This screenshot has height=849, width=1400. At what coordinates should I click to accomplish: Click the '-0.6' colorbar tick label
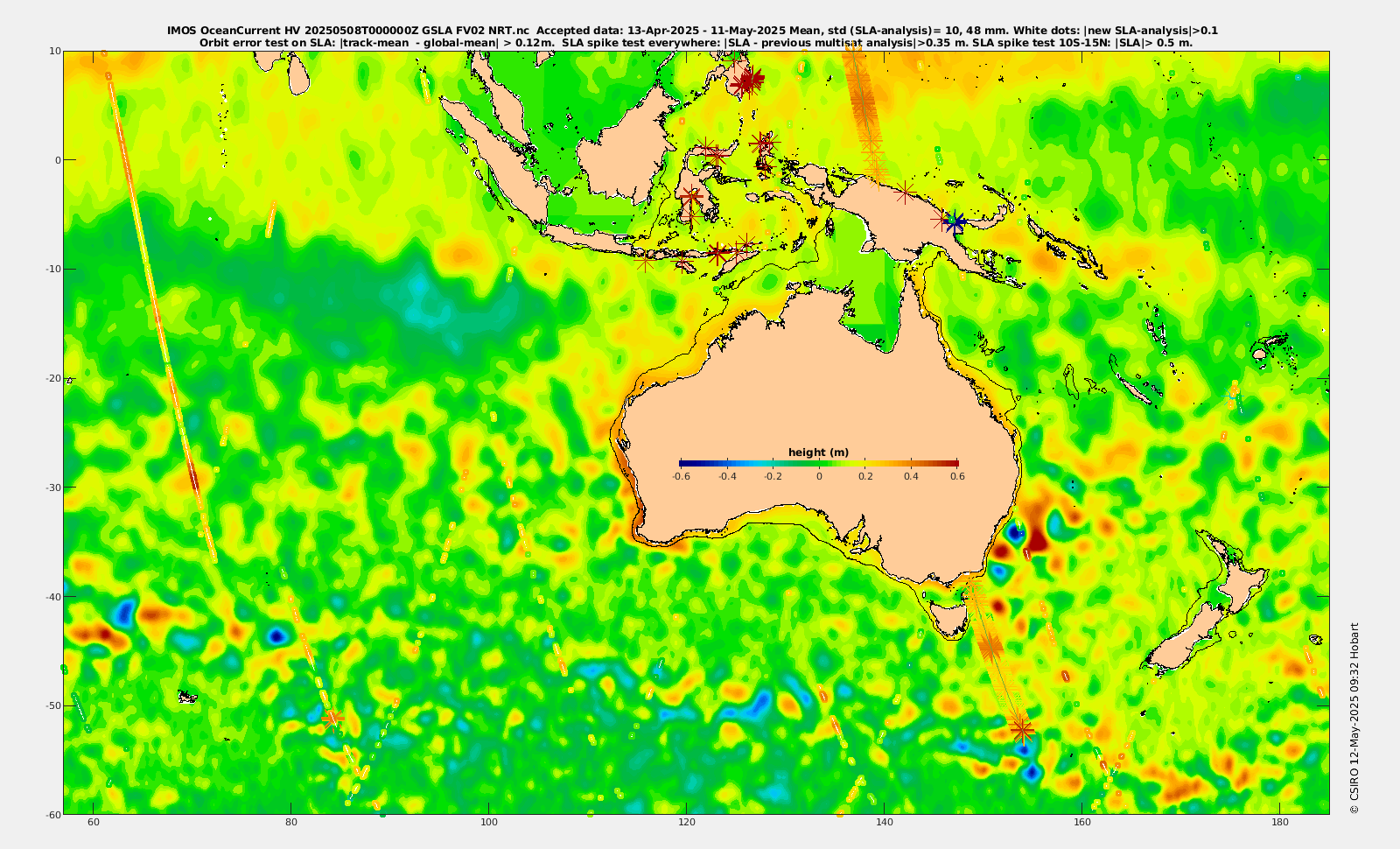click(x=681, y=476)
